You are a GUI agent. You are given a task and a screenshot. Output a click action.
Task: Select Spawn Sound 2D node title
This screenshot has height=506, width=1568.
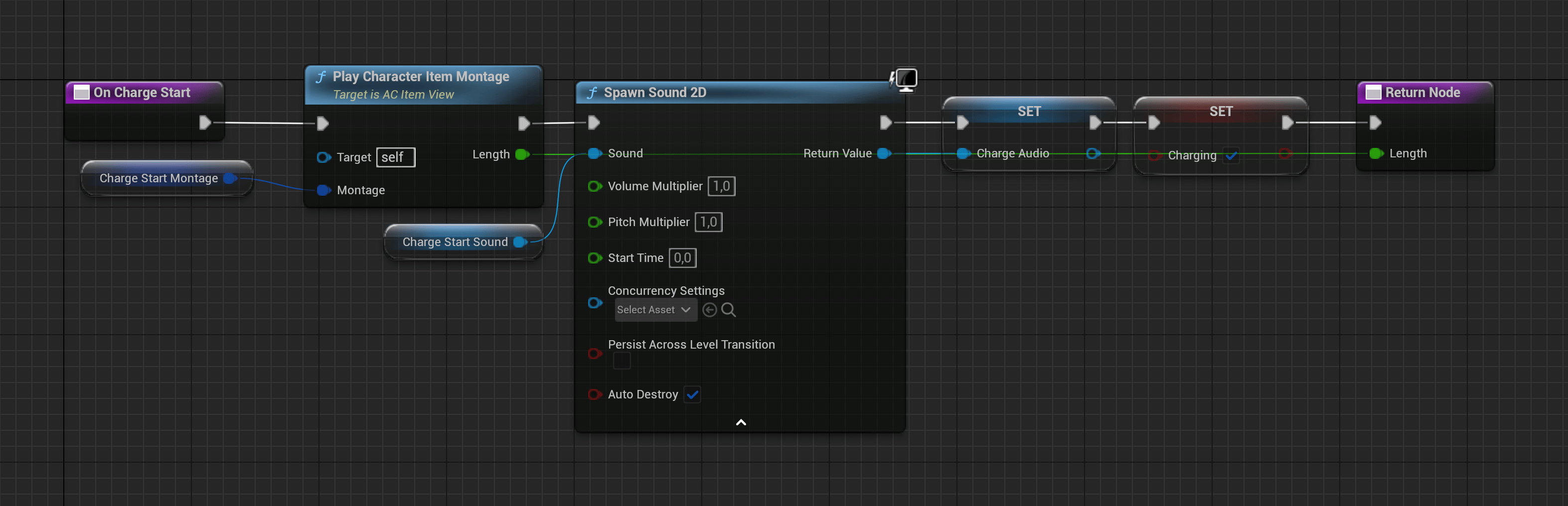(x=655, y=93)
